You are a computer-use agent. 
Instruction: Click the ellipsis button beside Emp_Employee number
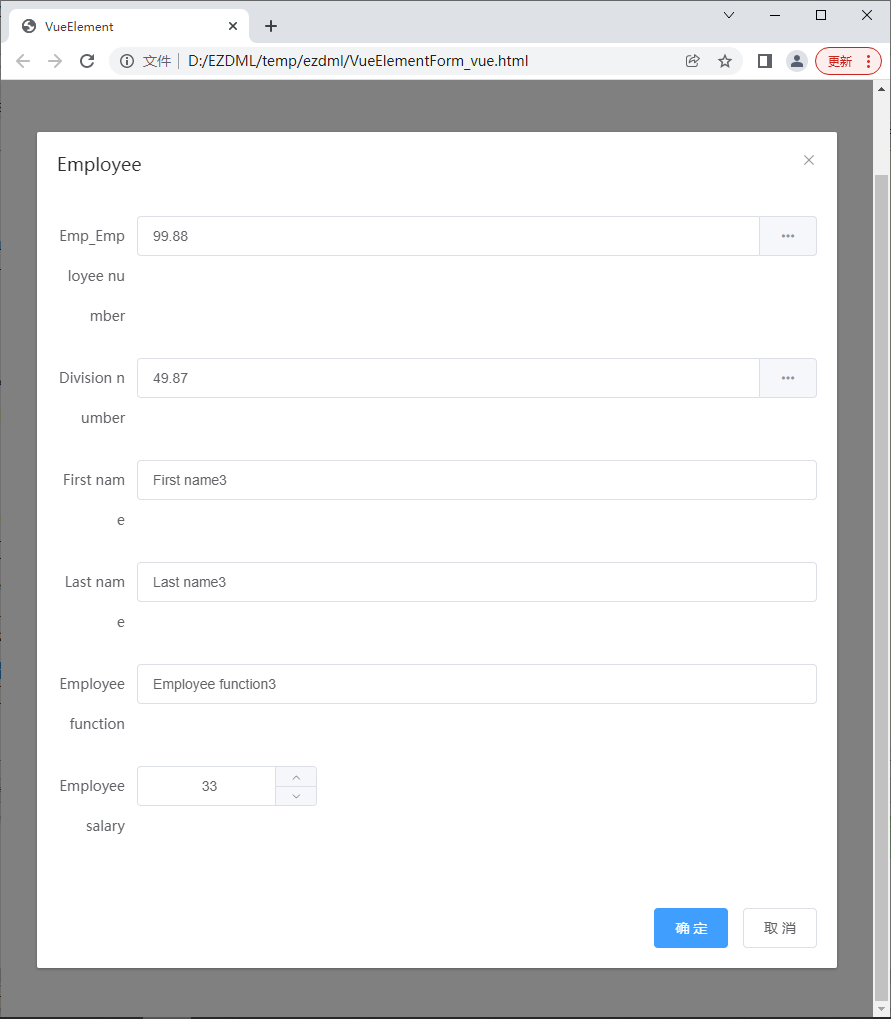pyautogui.click(x=788, y=236)
